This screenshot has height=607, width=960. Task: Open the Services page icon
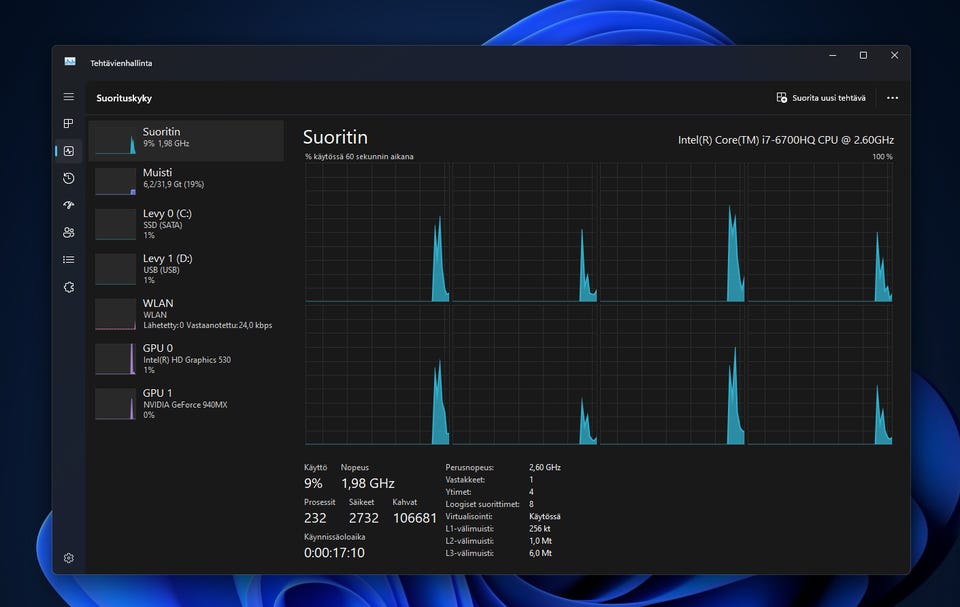pyautogui.click(x=69, y=287)
